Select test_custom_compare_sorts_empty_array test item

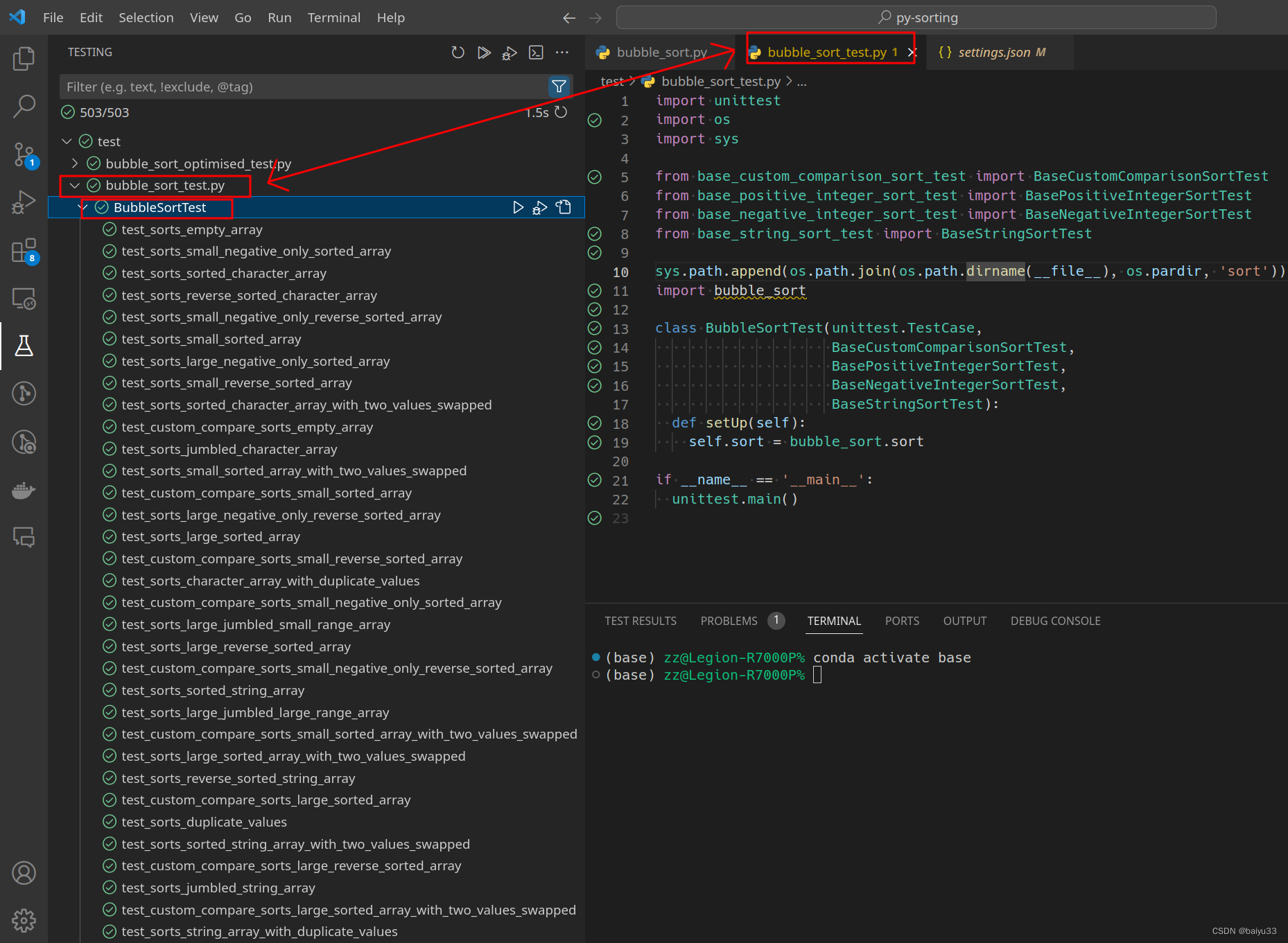(247, 427)
